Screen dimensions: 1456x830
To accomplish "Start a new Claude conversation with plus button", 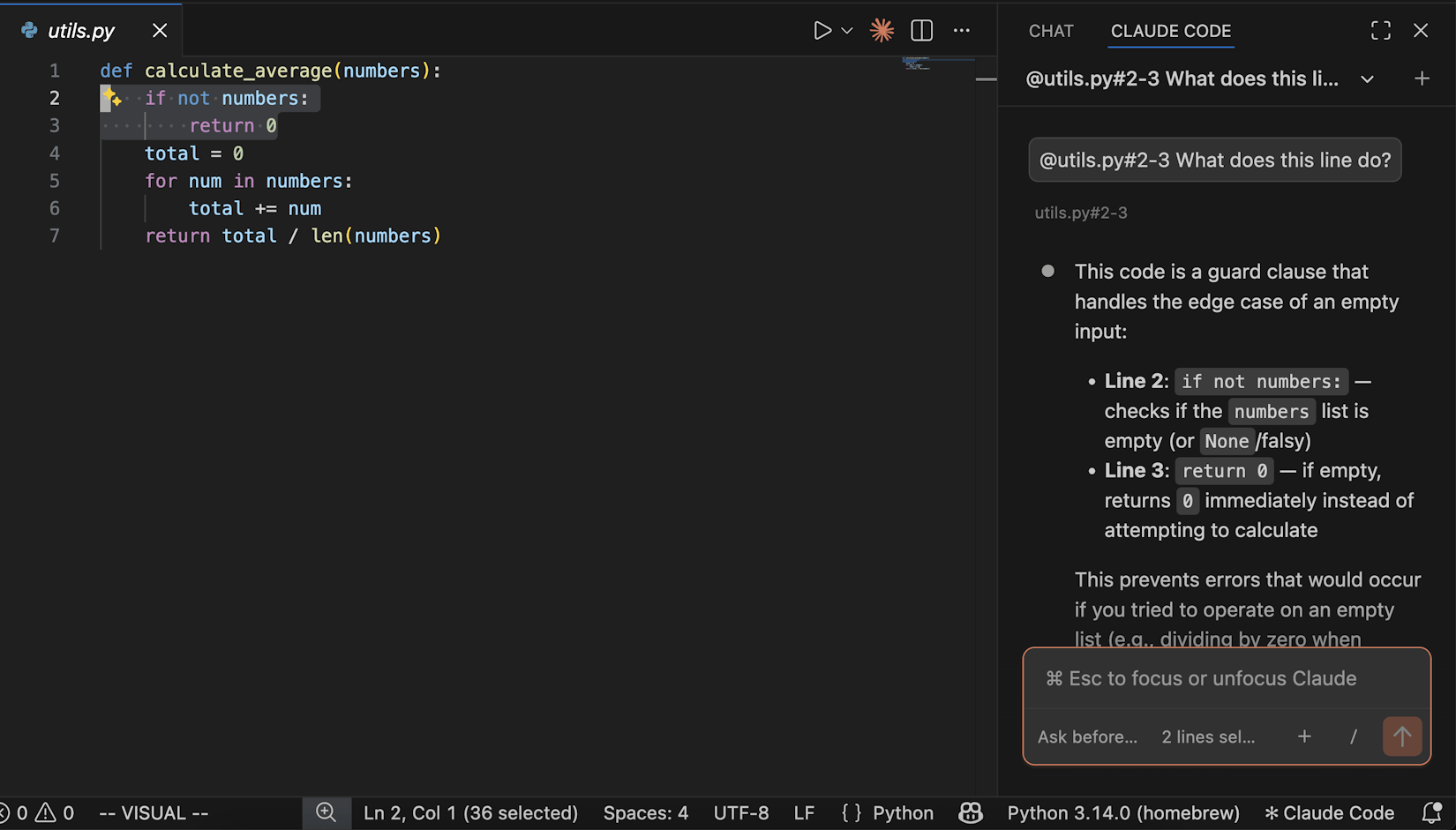I will (x=1422, y=79).
